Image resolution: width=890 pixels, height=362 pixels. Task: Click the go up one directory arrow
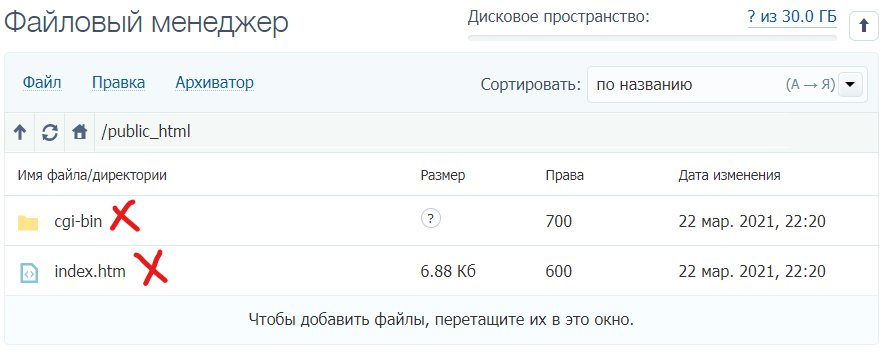click(x=20, y=132)
